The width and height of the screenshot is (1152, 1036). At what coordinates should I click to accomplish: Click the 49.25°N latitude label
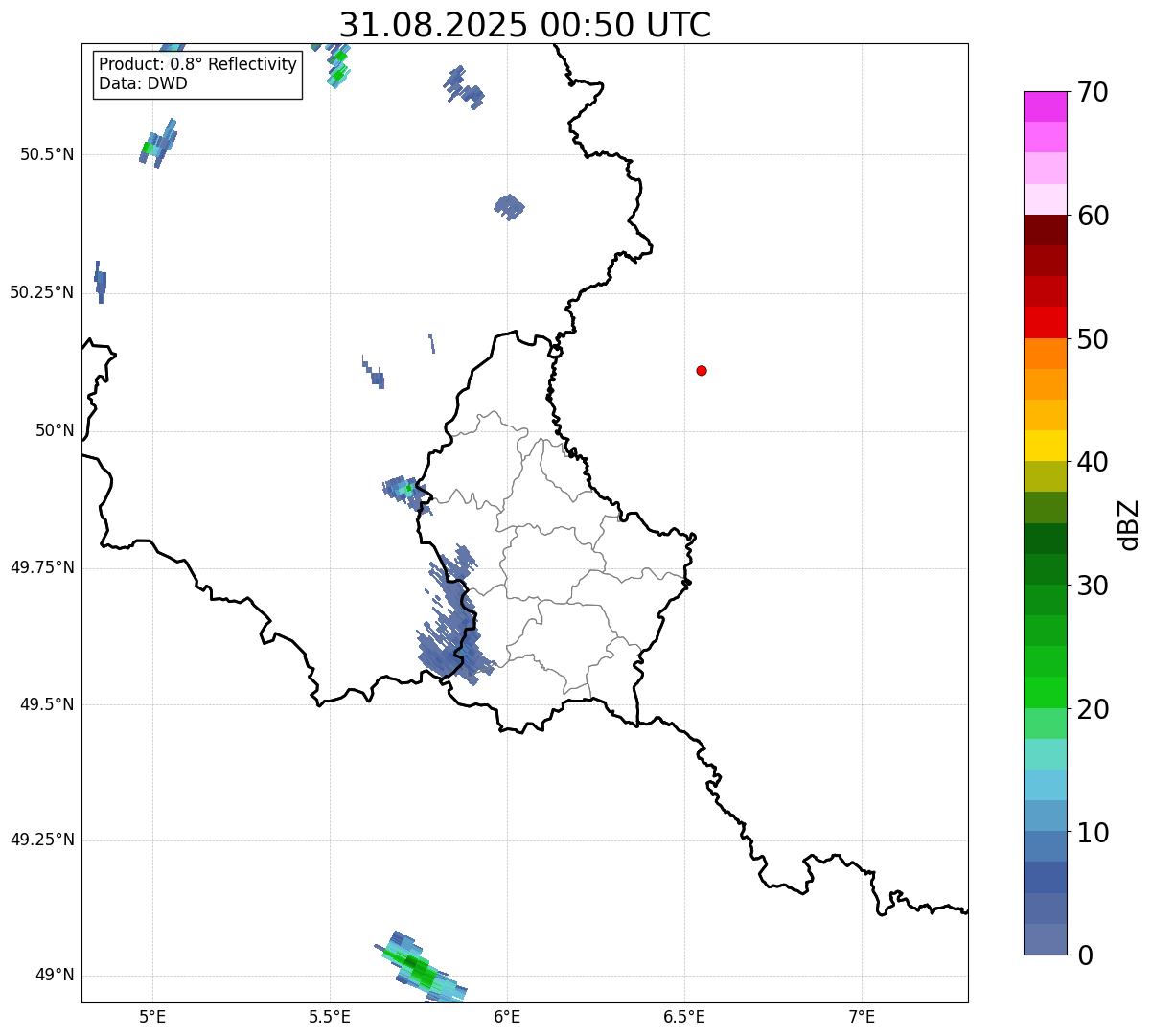click(x=42, y=840)
